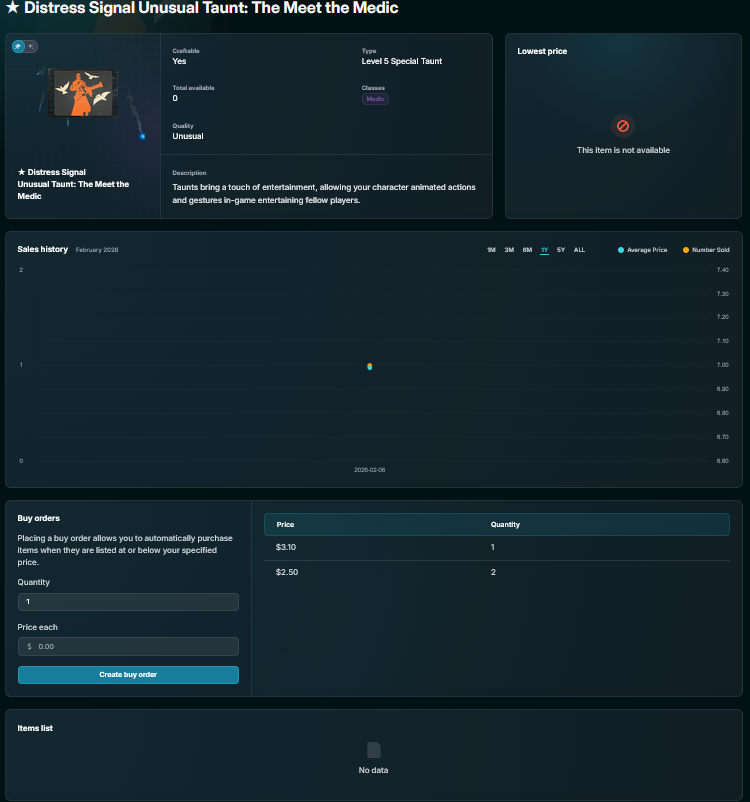Click the No data document icon
Viewport: 750px width, 802px height.
373,750
